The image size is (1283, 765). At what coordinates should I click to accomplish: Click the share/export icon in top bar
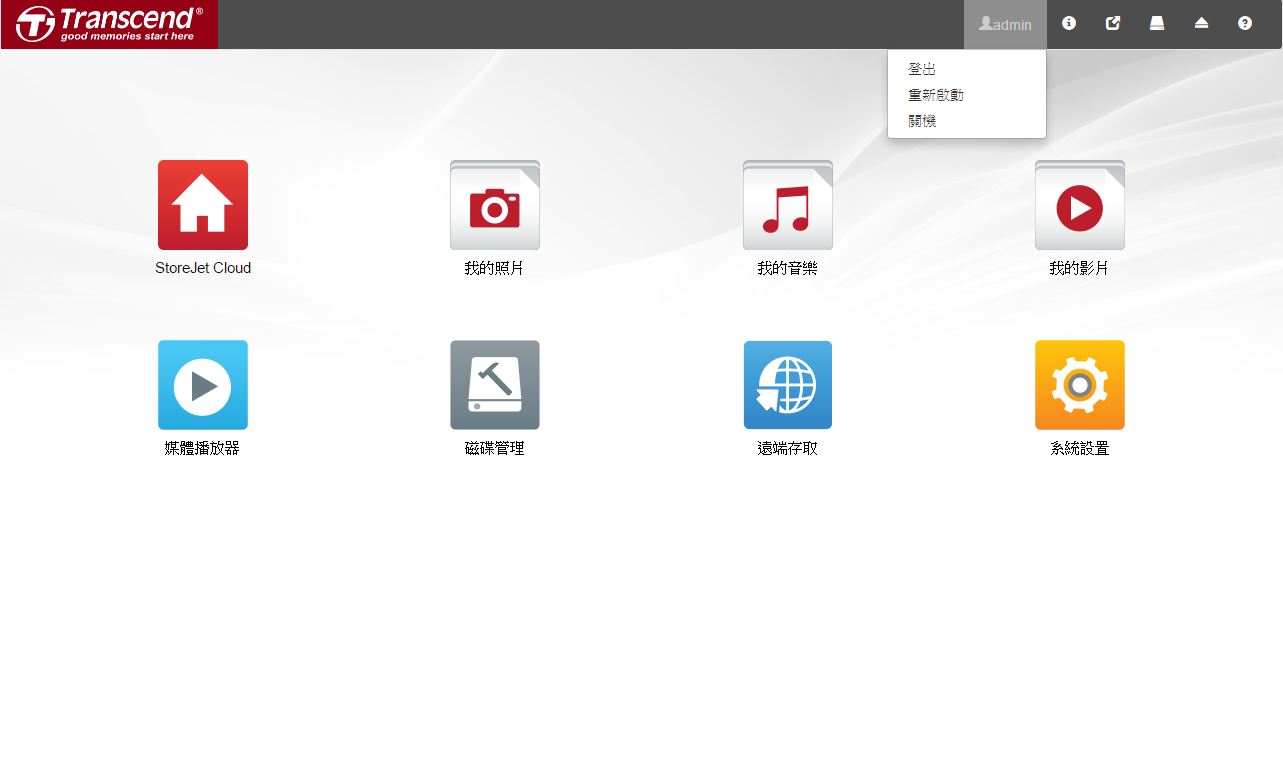[x=1113, y=23]
